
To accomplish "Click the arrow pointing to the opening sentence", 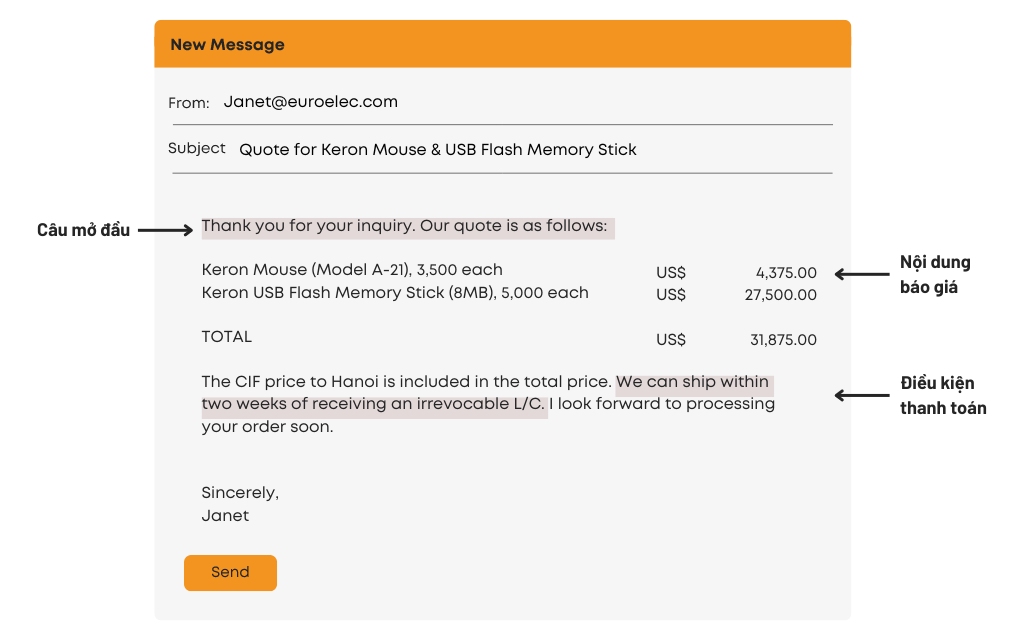I will [165, 230].
